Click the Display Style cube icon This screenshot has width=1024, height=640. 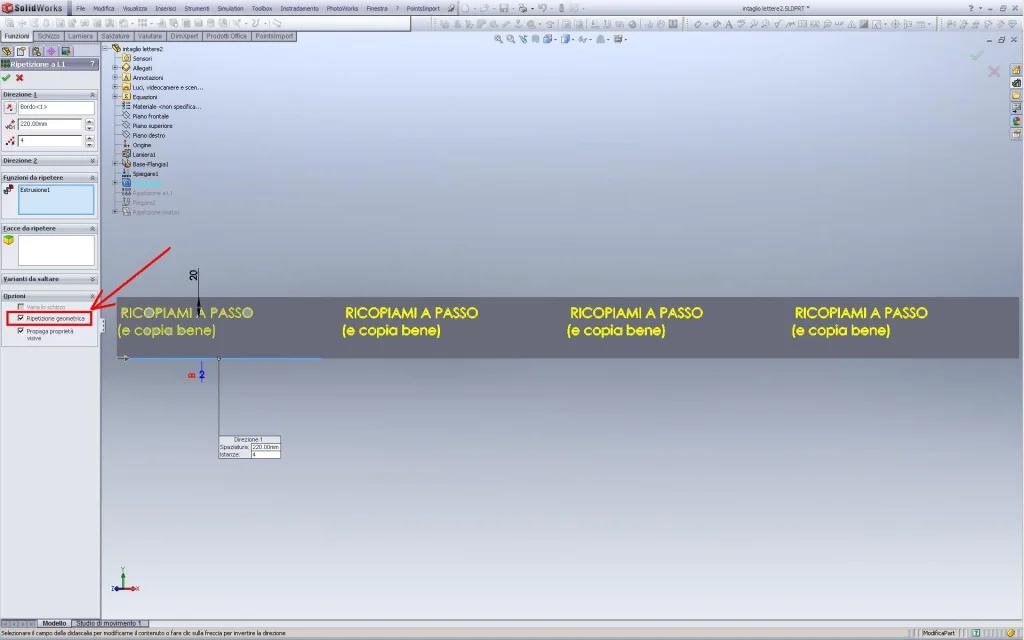click(566, 39)
